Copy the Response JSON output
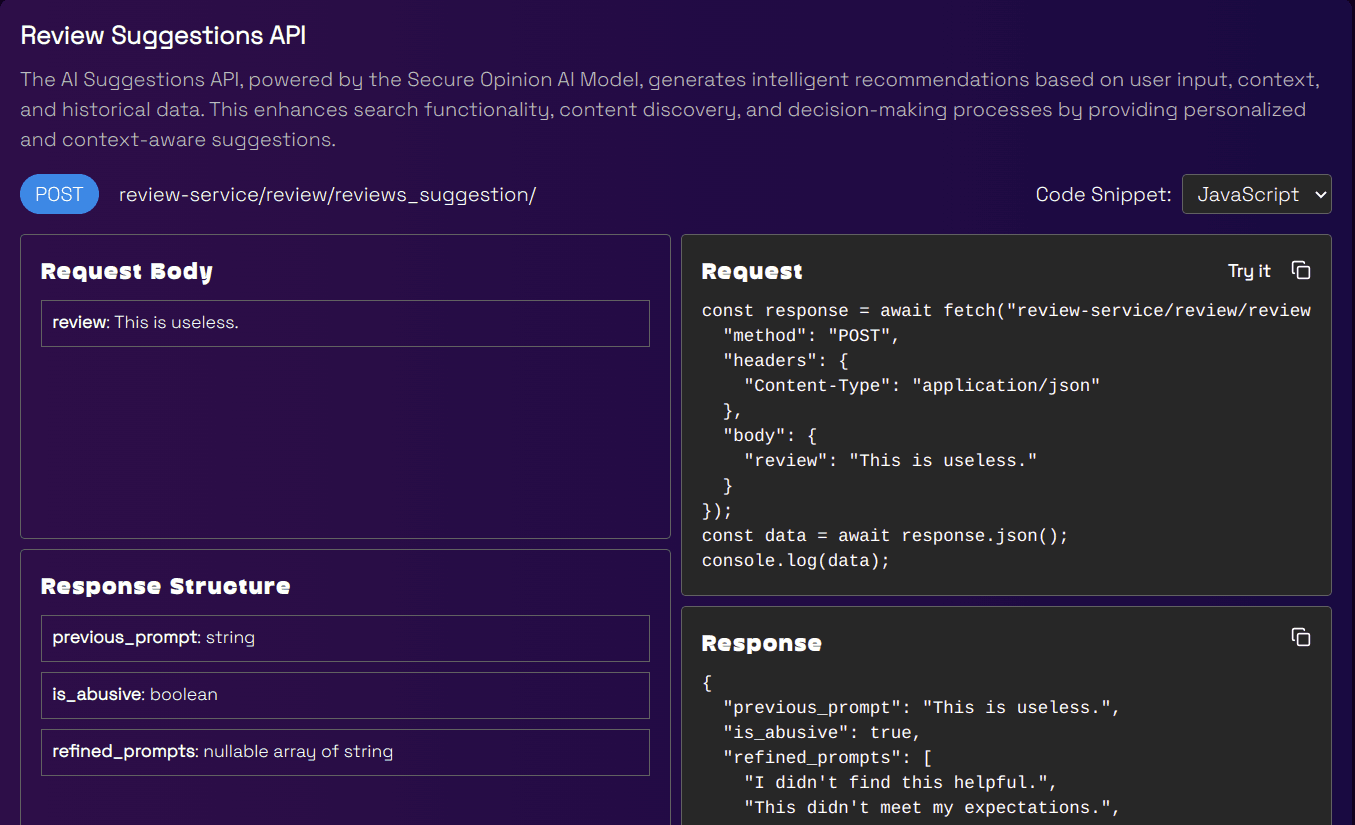Viewport: 1355px width, 825px height. pos(1301,637)
